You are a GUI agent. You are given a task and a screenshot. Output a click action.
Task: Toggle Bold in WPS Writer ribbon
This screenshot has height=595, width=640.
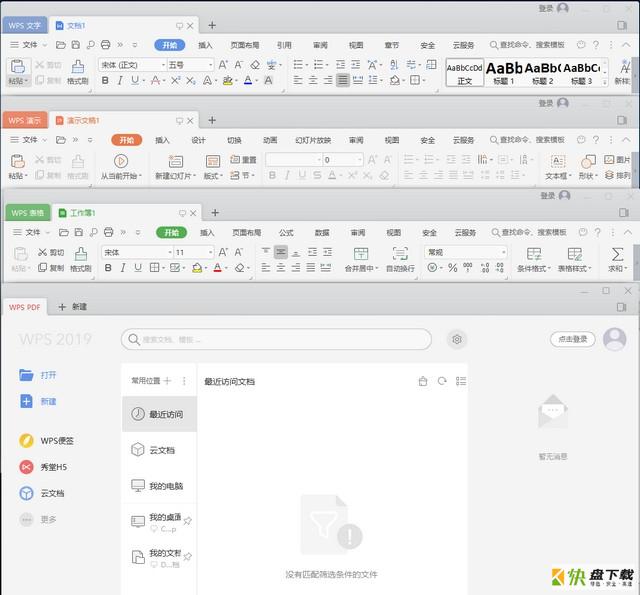[105, 80]
